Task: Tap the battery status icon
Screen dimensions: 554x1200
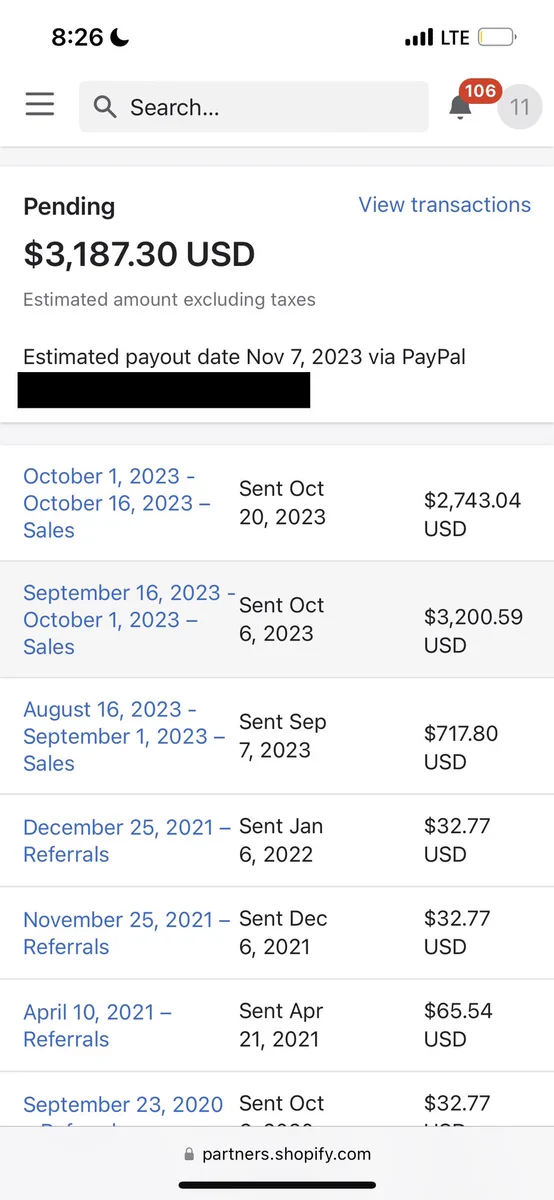Action: [497, 38]
